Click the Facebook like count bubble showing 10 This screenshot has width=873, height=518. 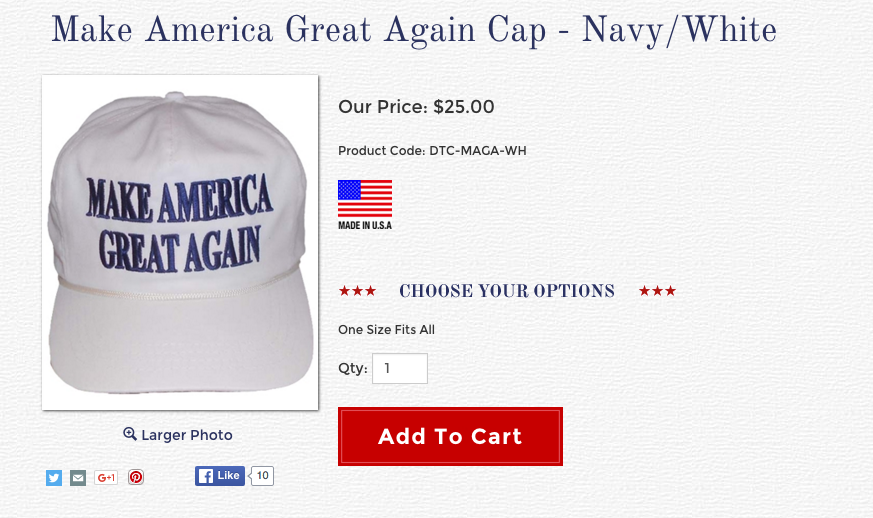[262, 476]
